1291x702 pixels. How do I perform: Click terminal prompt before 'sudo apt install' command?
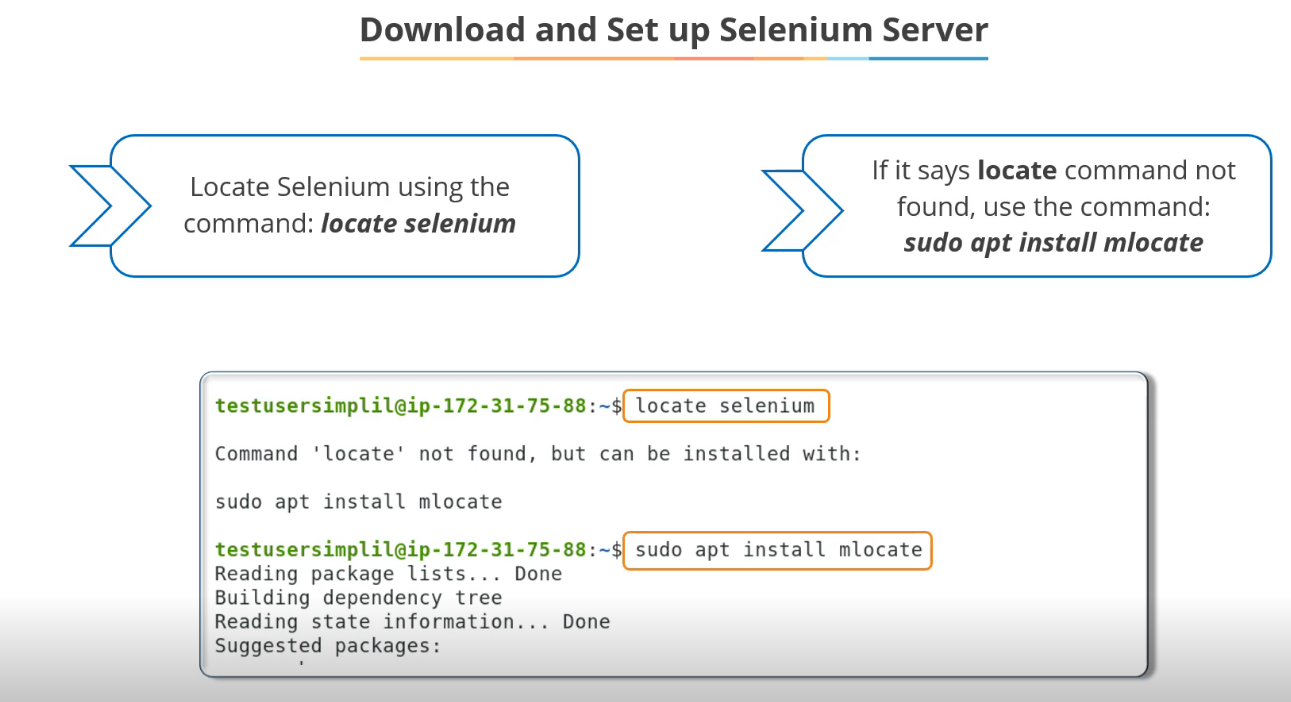(418, 550)
